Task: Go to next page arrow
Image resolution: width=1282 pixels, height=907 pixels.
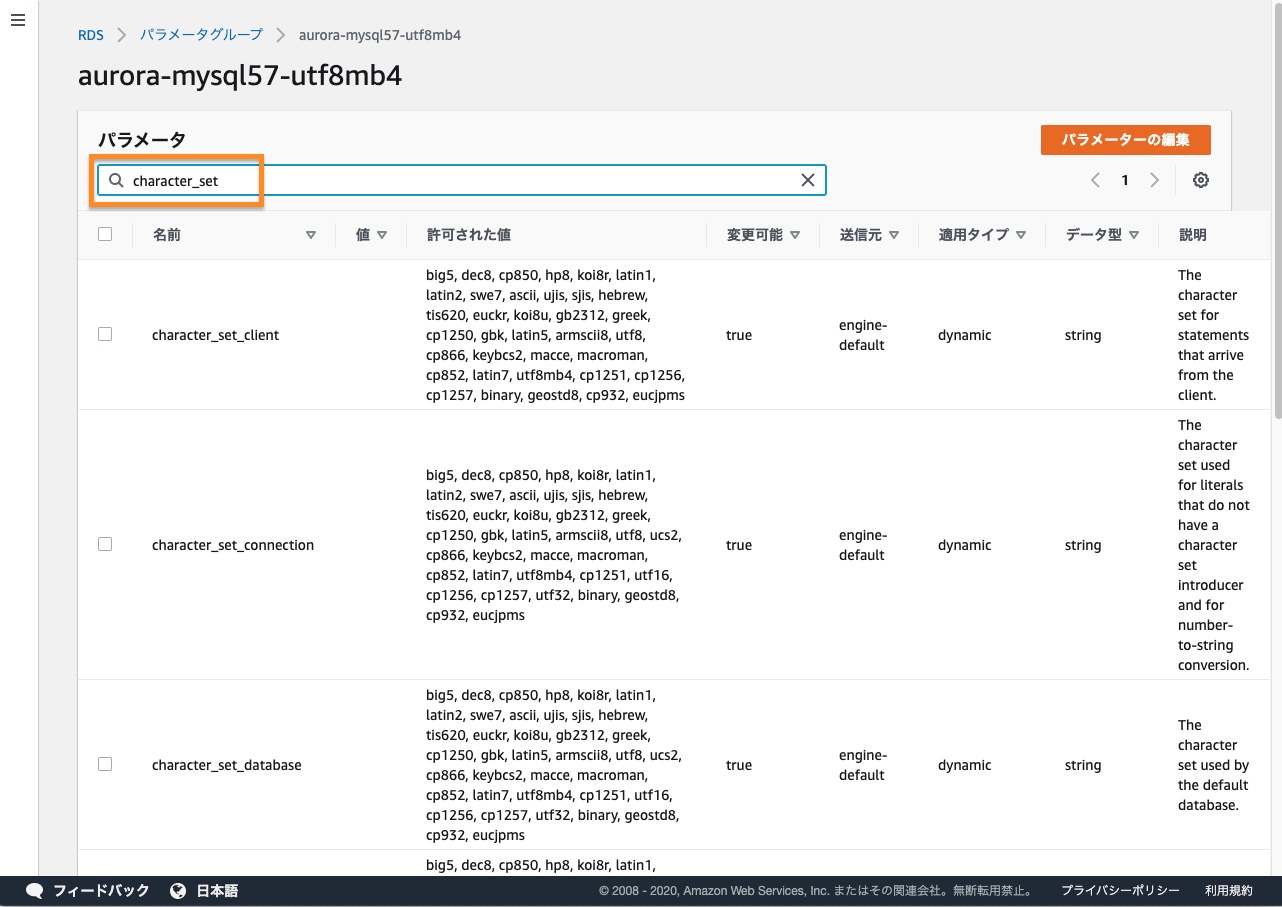Action: (1154, 180)
